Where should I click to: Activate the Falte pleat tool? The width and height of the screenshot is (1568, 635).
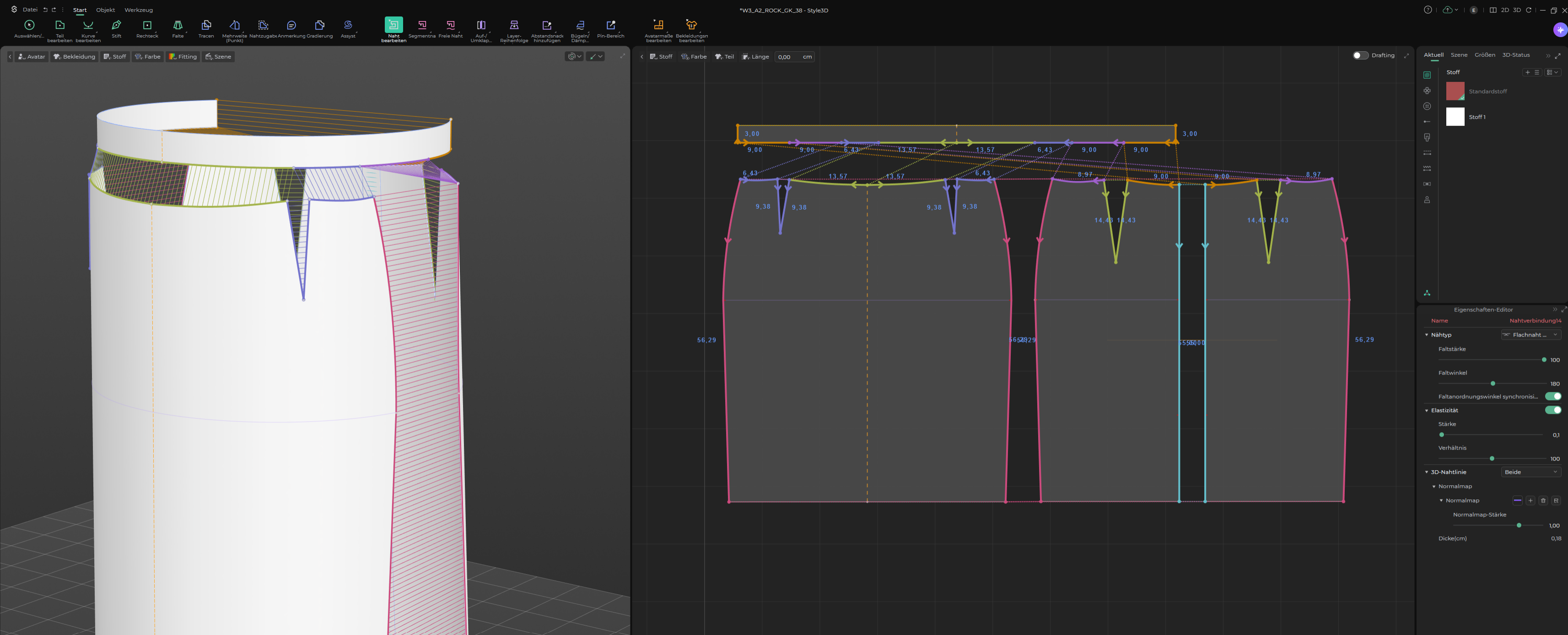(178, 28)
